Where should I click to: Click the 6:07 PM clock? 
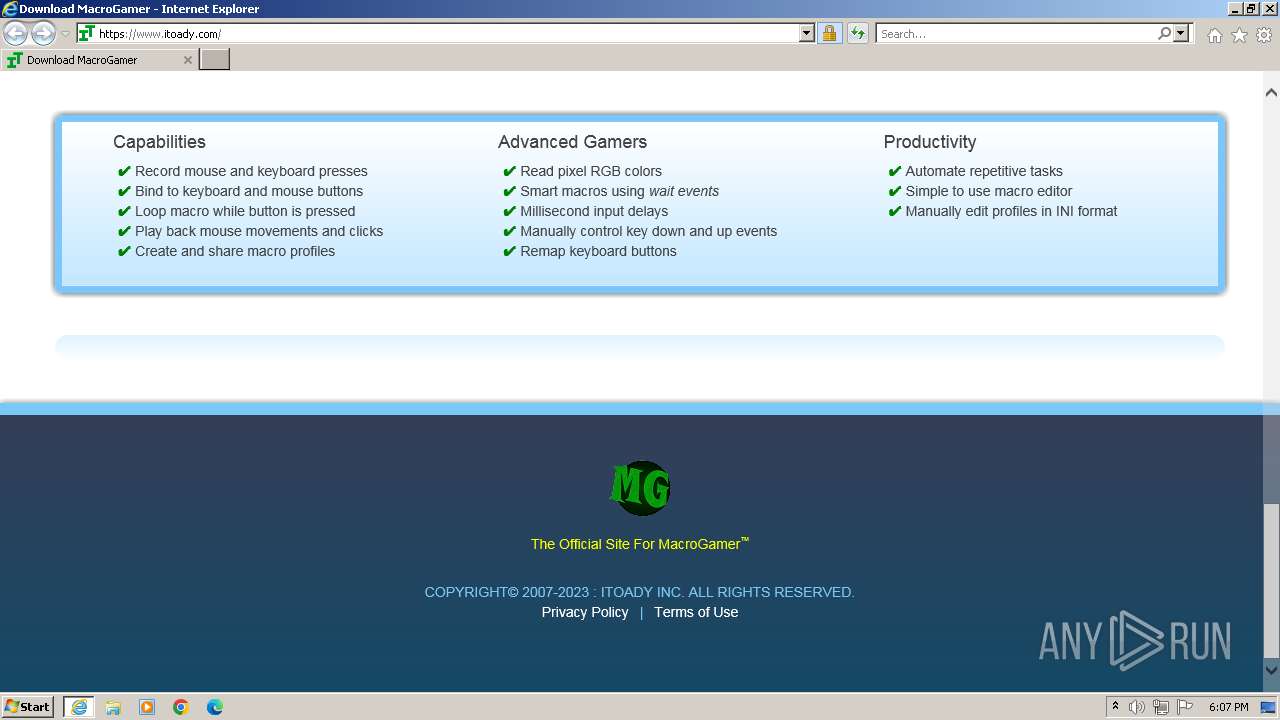[1228, 707]
